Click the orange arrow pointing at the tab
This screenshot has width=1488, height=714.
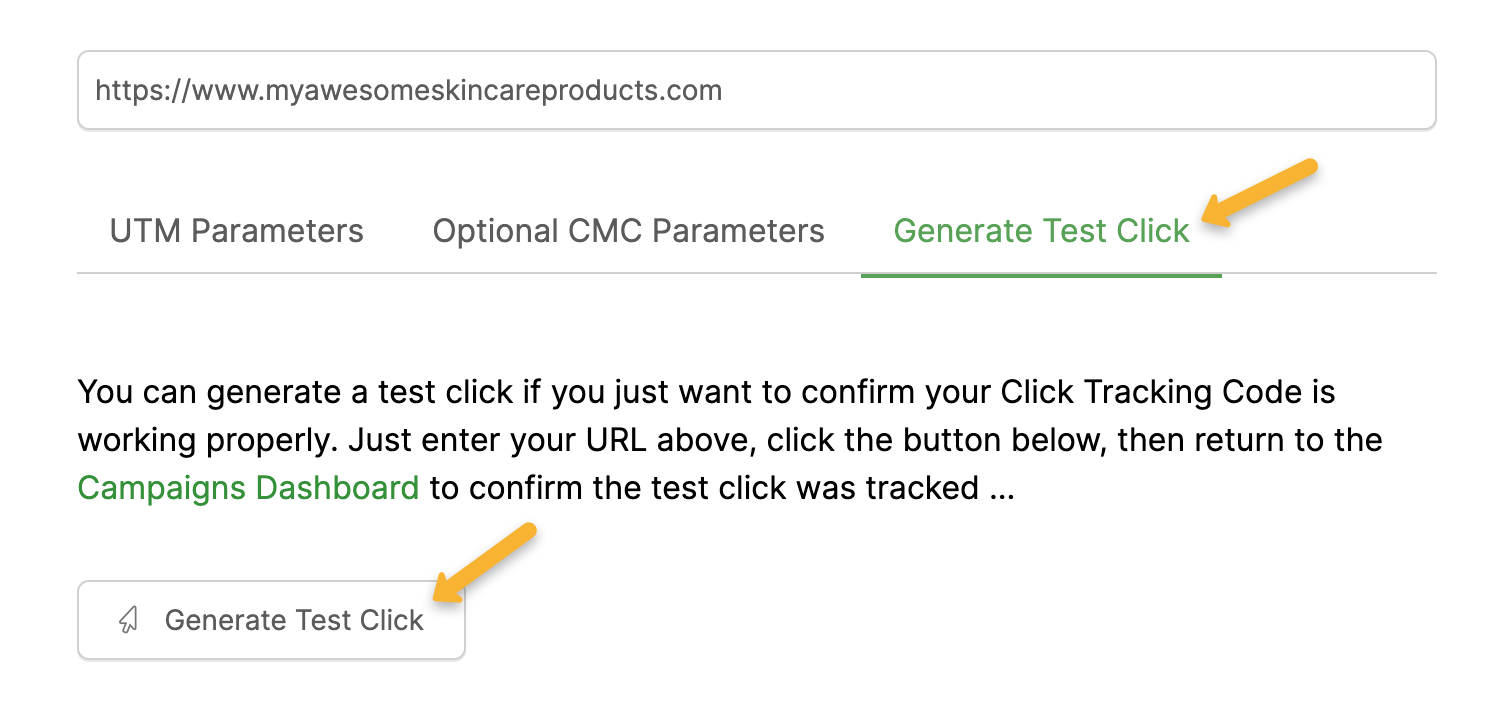[1262, 190]
